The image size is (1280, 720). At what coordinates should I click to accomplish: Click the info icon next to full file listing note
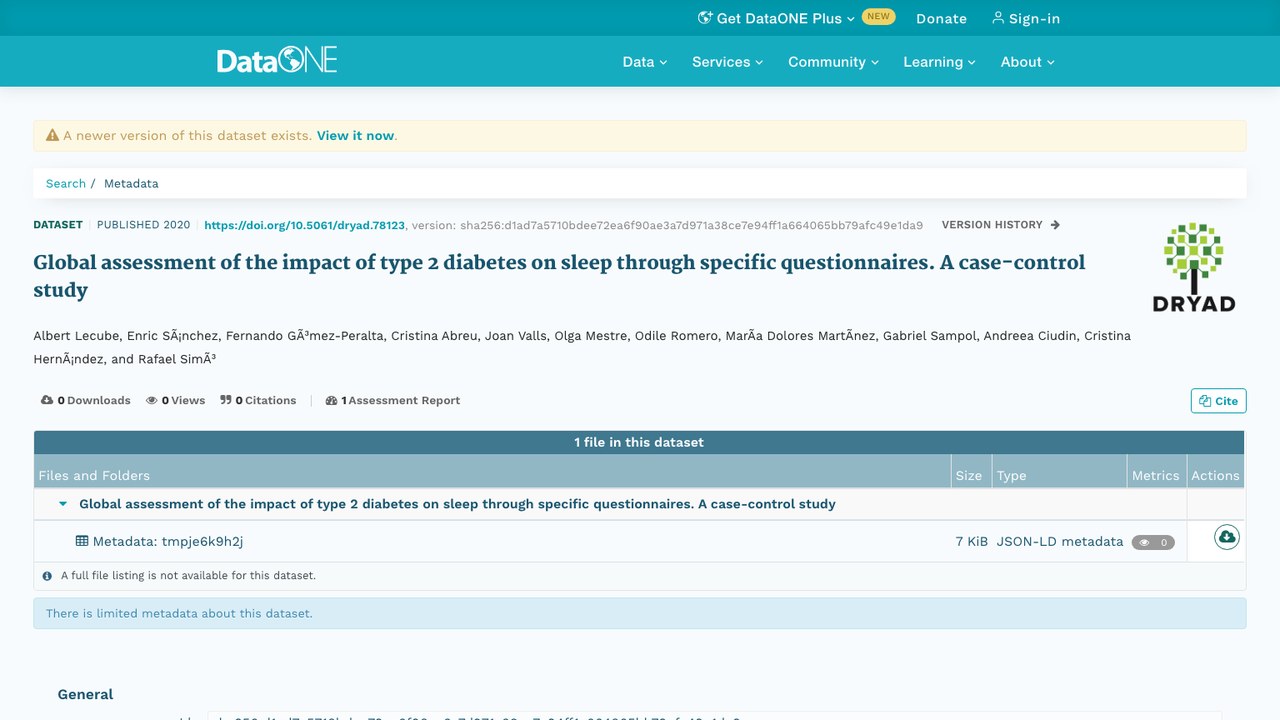[x=47, y=576]
